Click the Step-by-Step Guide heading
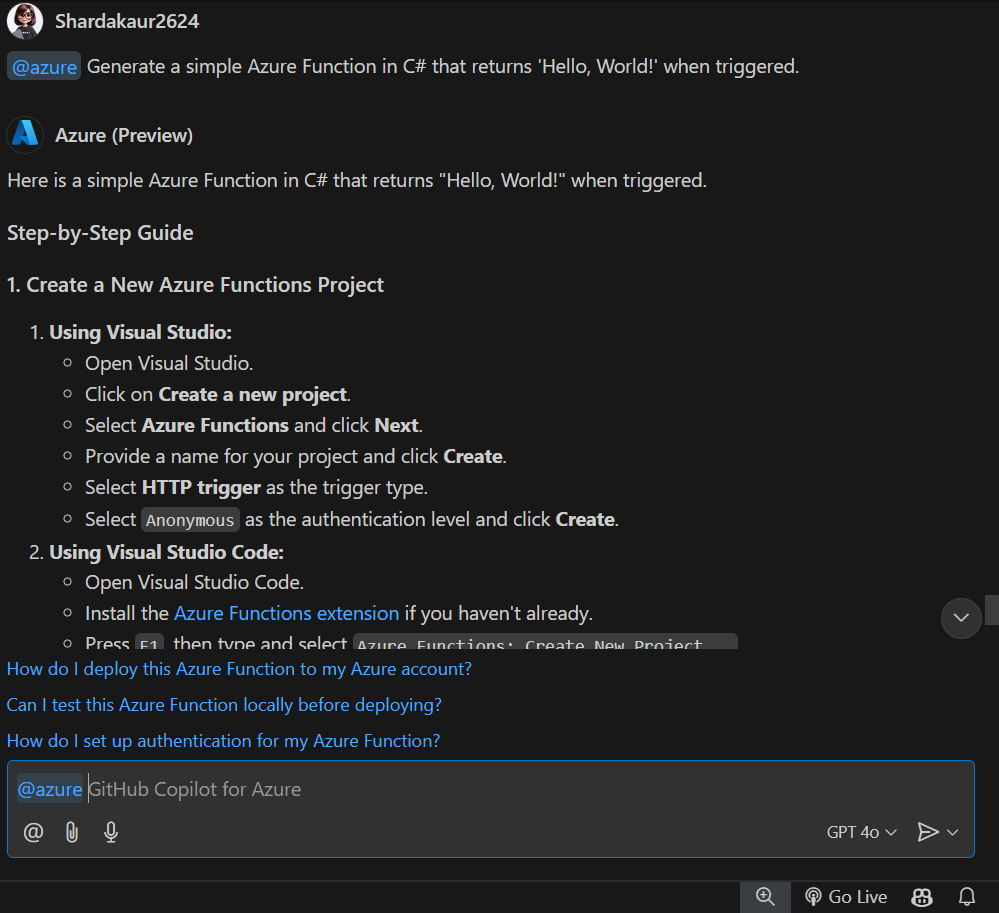The width and height of the screenshot is (999, 913). 100,233
